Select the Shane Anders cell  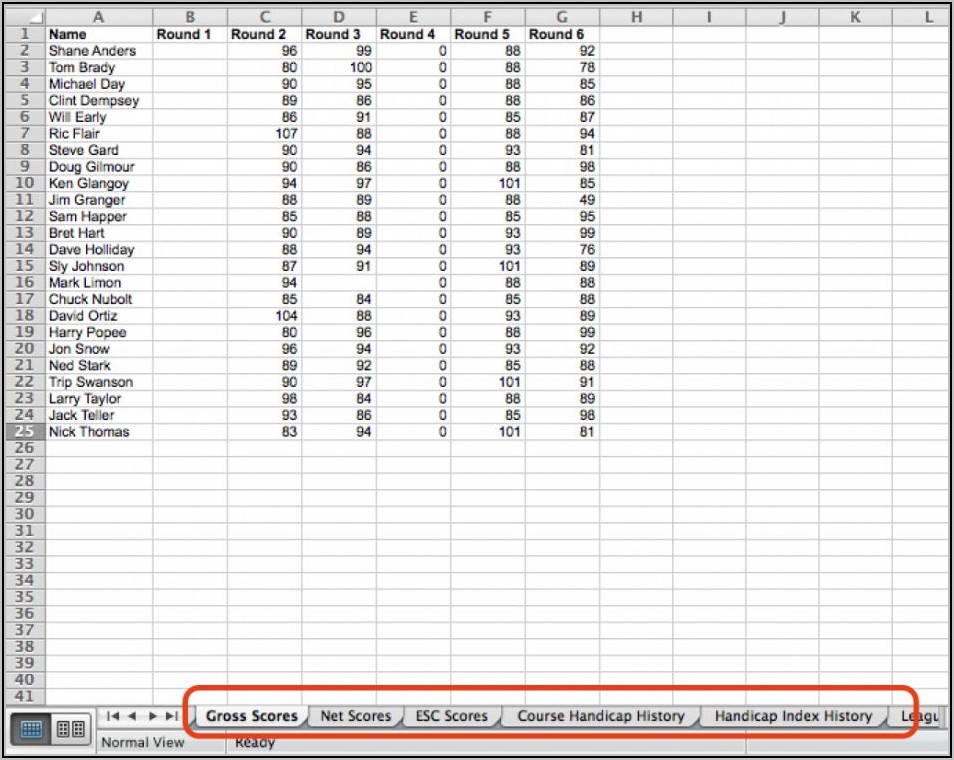[x=99, y=51]
